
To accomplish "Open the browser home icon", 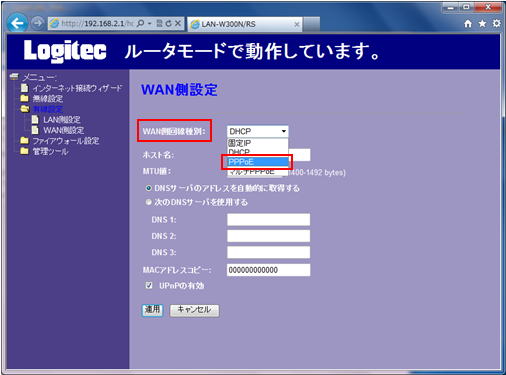I will [x=468, y=23].
